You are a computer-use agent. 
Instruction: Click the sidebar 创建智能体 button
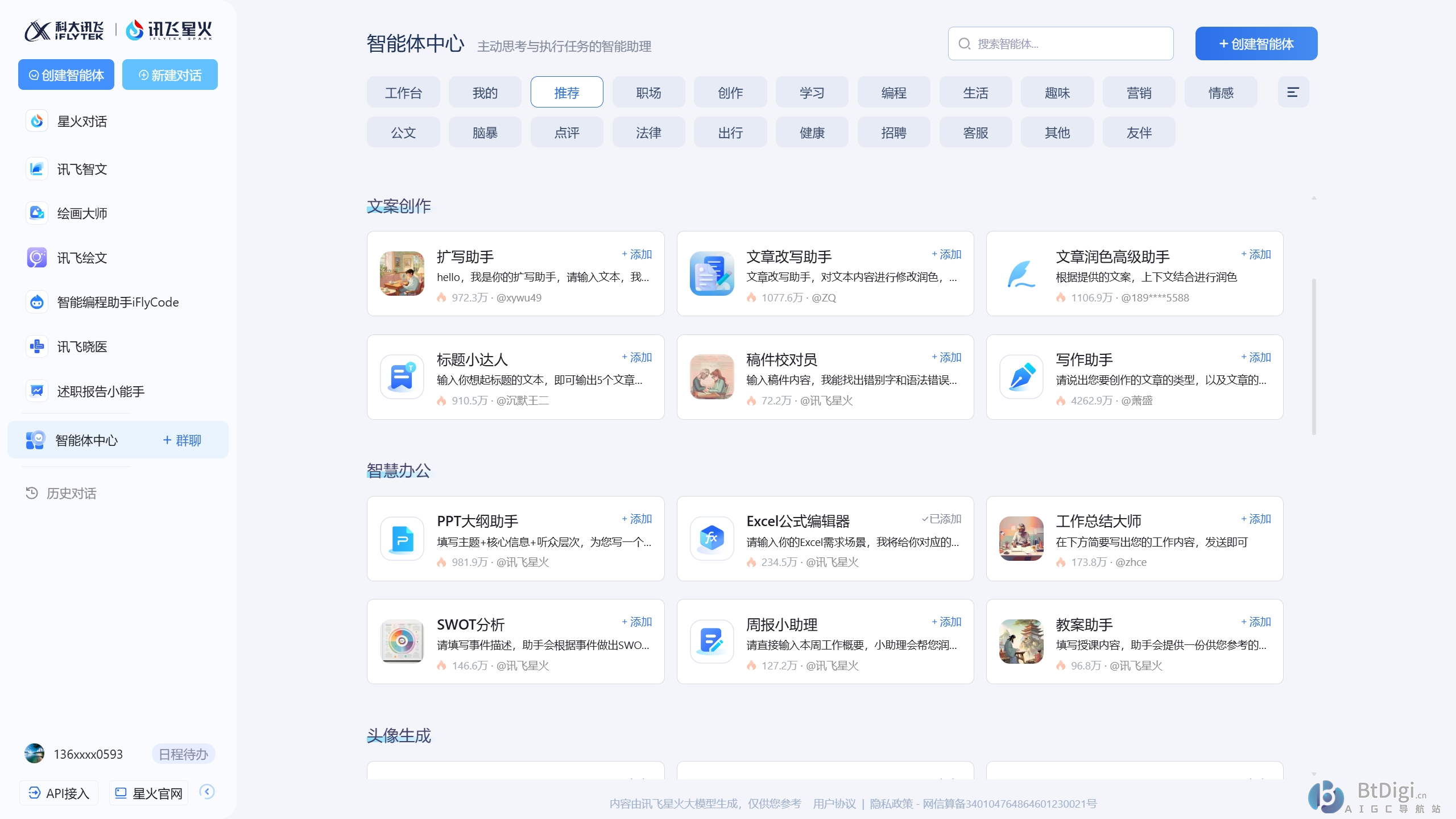click(x=66, y=75)
